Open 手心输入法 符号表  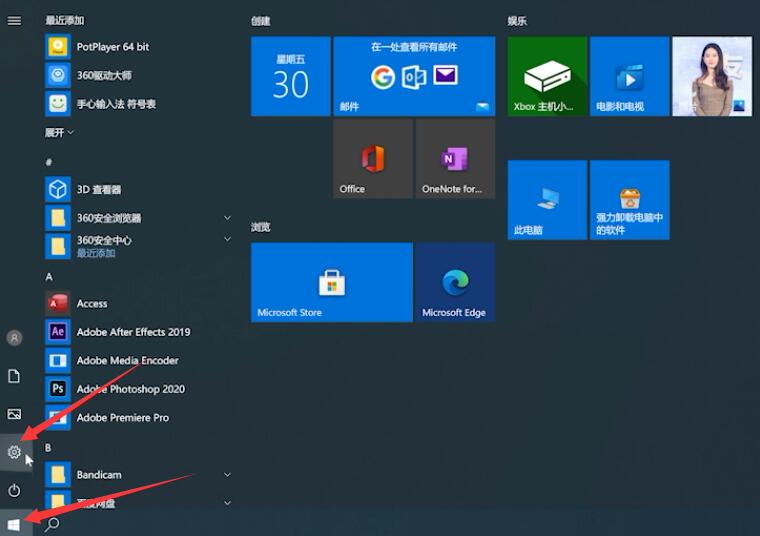(x=138, y=104)
